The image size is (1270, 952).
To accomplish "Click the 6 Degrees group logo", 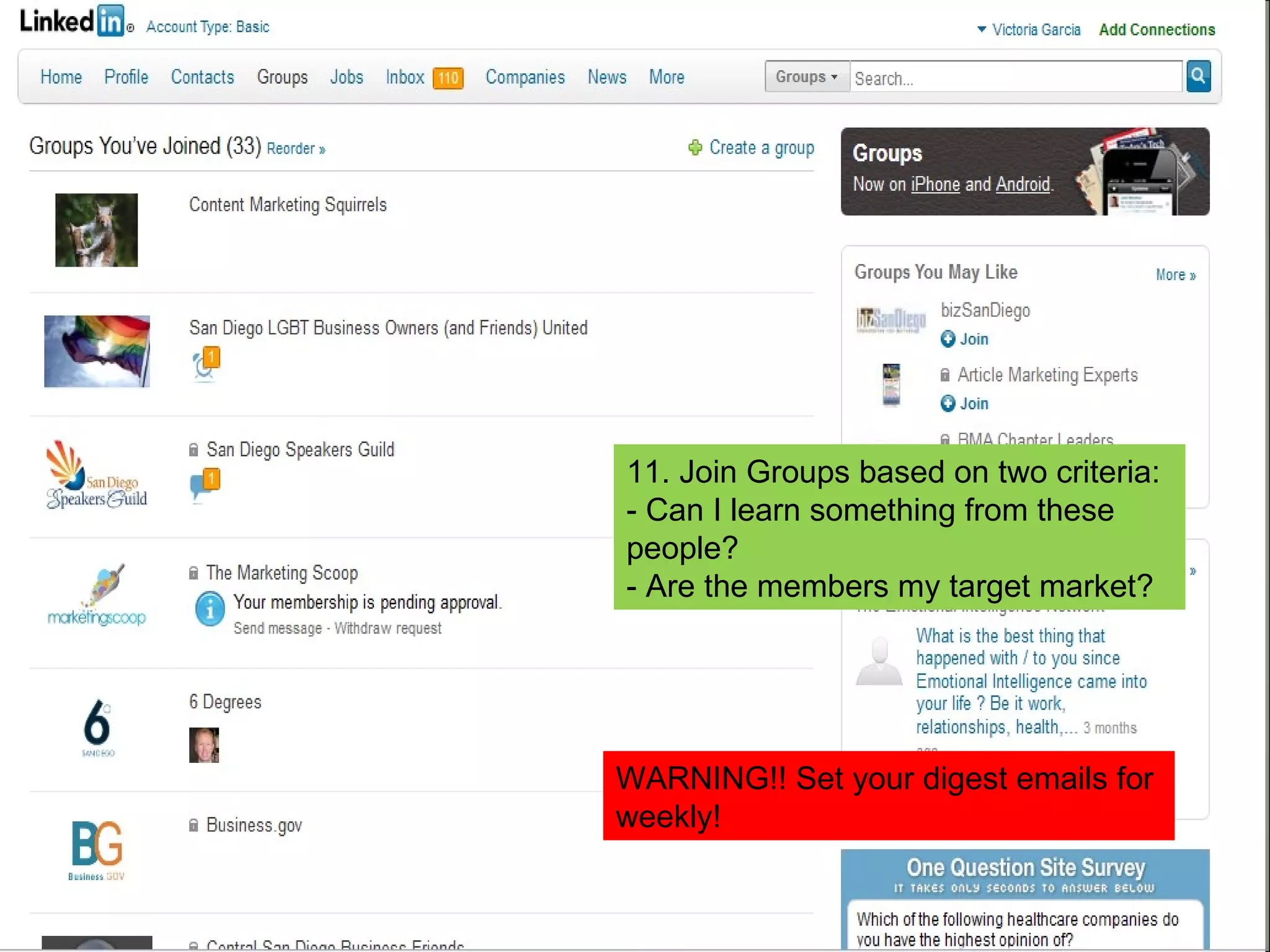I will (98, 728).
